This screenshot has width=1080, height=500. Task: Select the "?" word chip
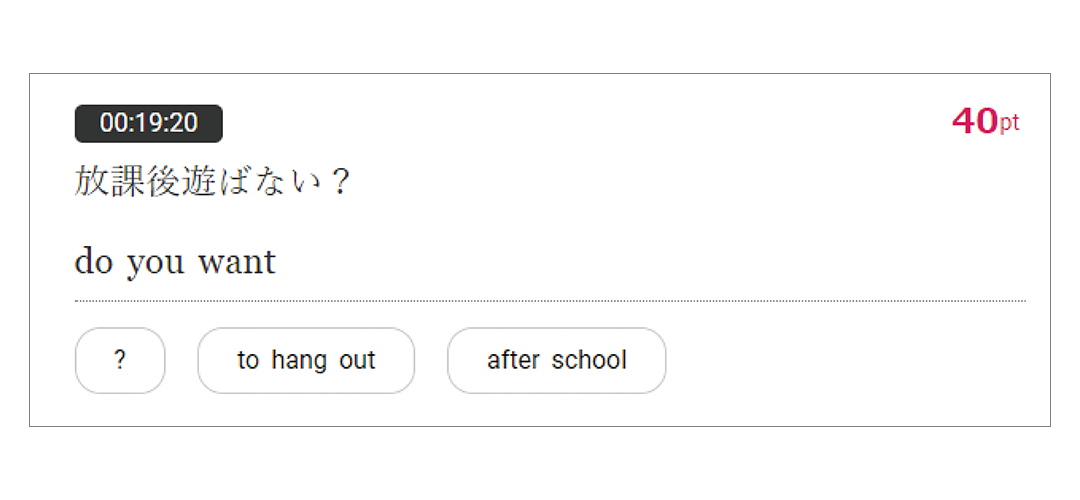click(x=120, y=360)
